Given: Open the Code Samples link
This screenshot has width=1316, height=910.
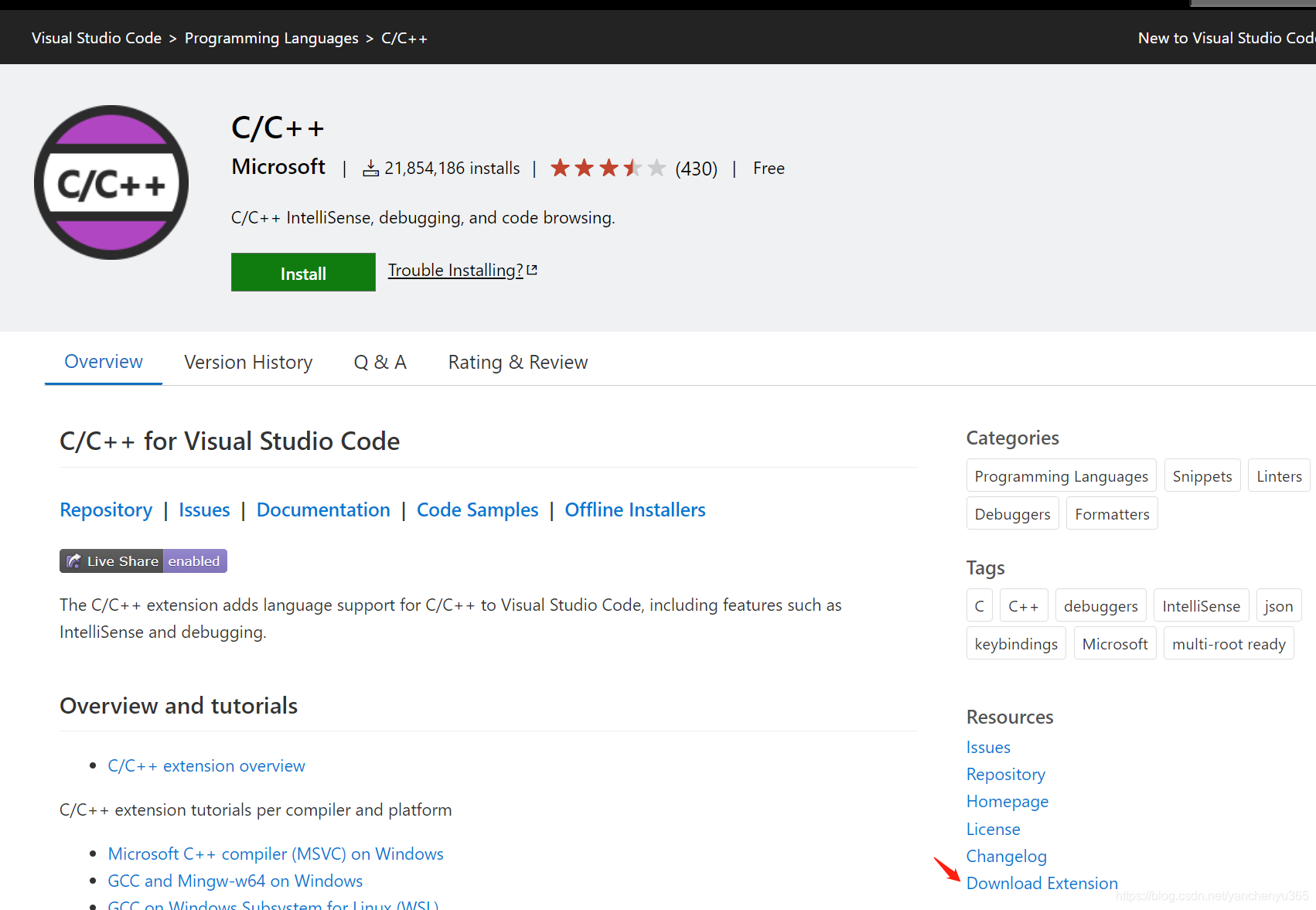Looking at the screenshot, I should pos(477,510).
